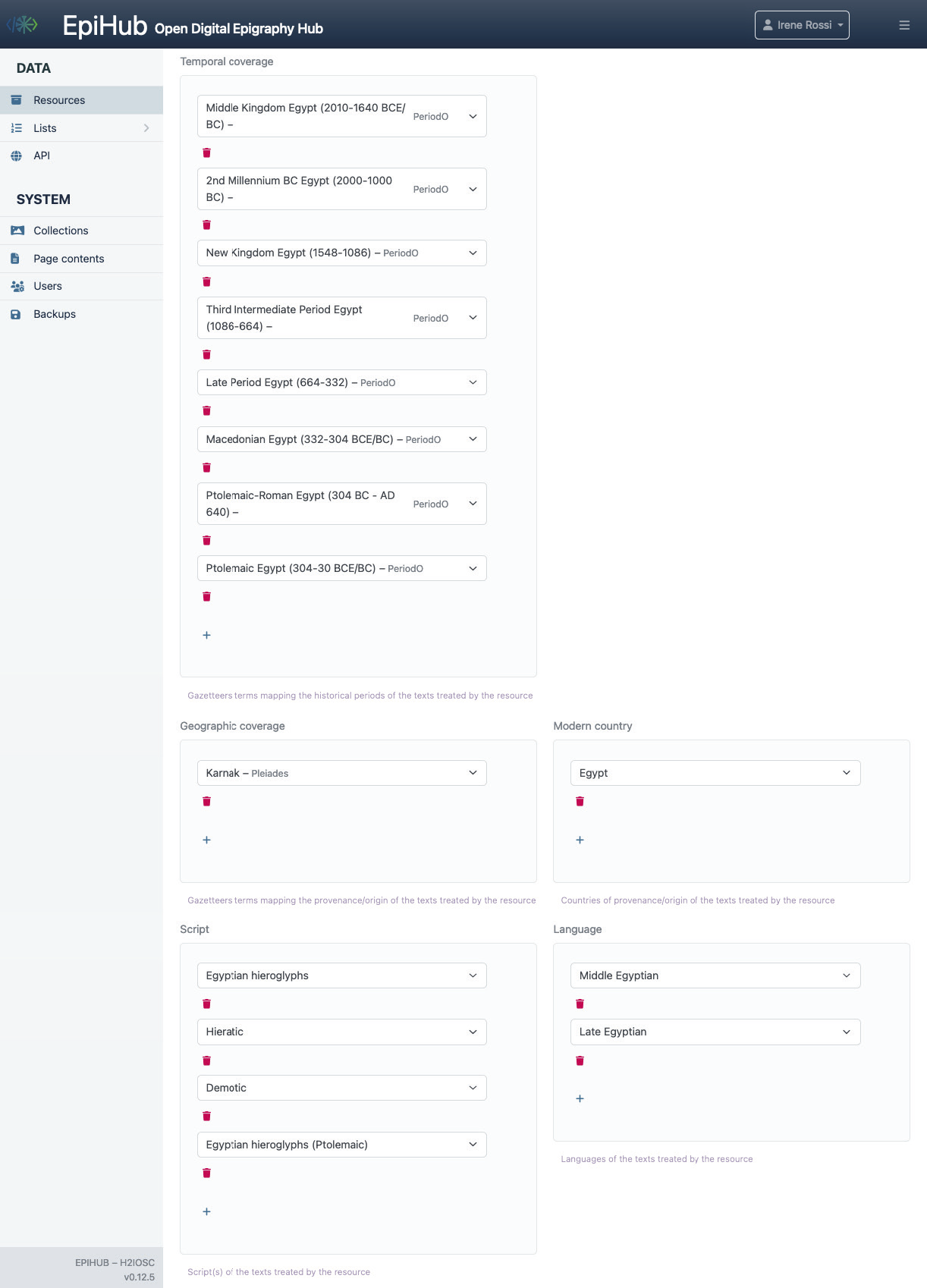Go to Collections in the sidebar

[61, 231]
